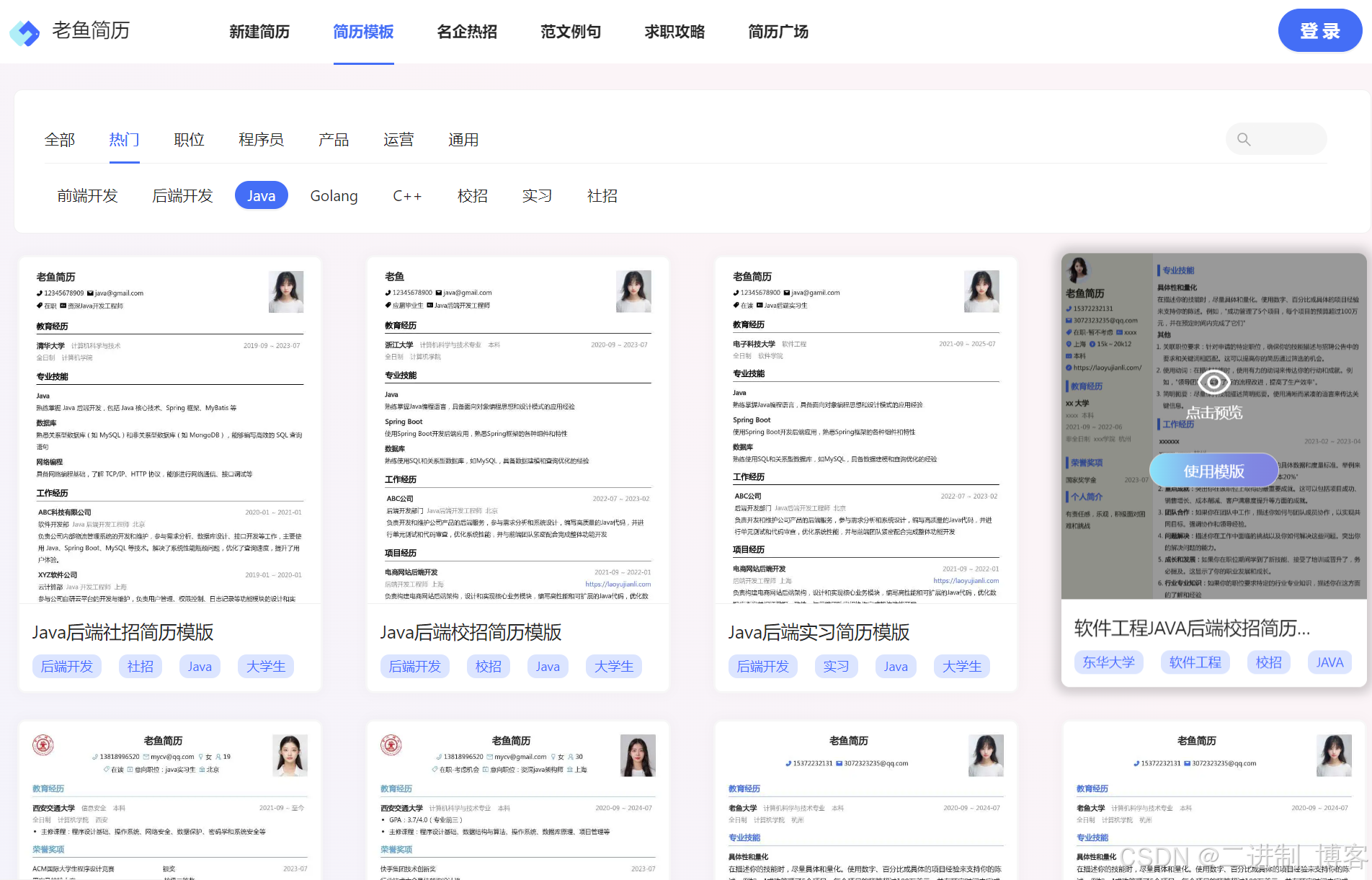Click 大学生 tag under Java后端社招 template
1372x880 pixels.
click(266, 667)
